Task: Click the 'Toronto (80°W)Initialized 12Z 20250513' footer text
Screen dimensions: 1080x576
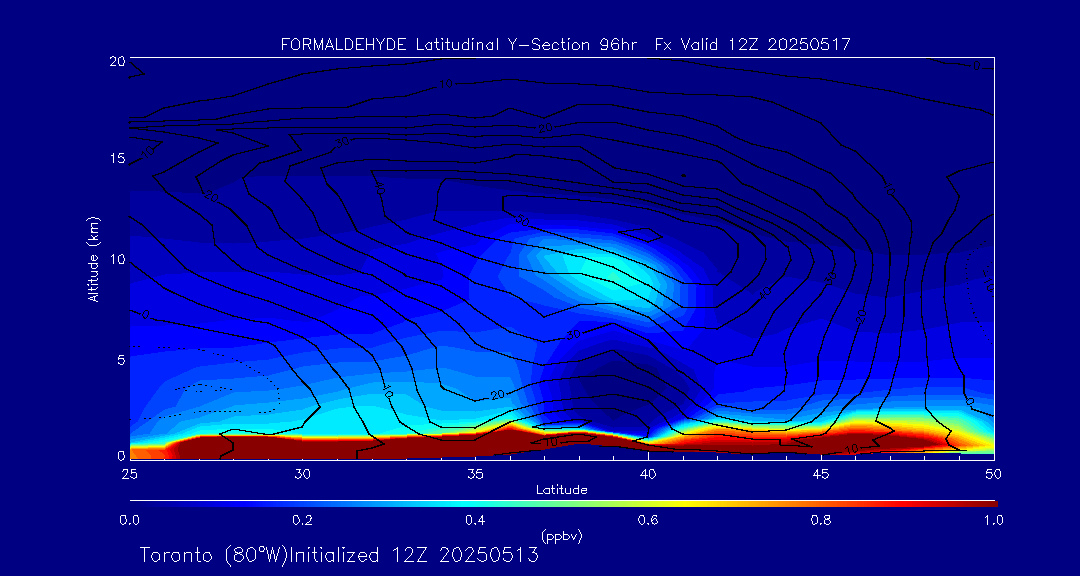Action: [339, 555]
